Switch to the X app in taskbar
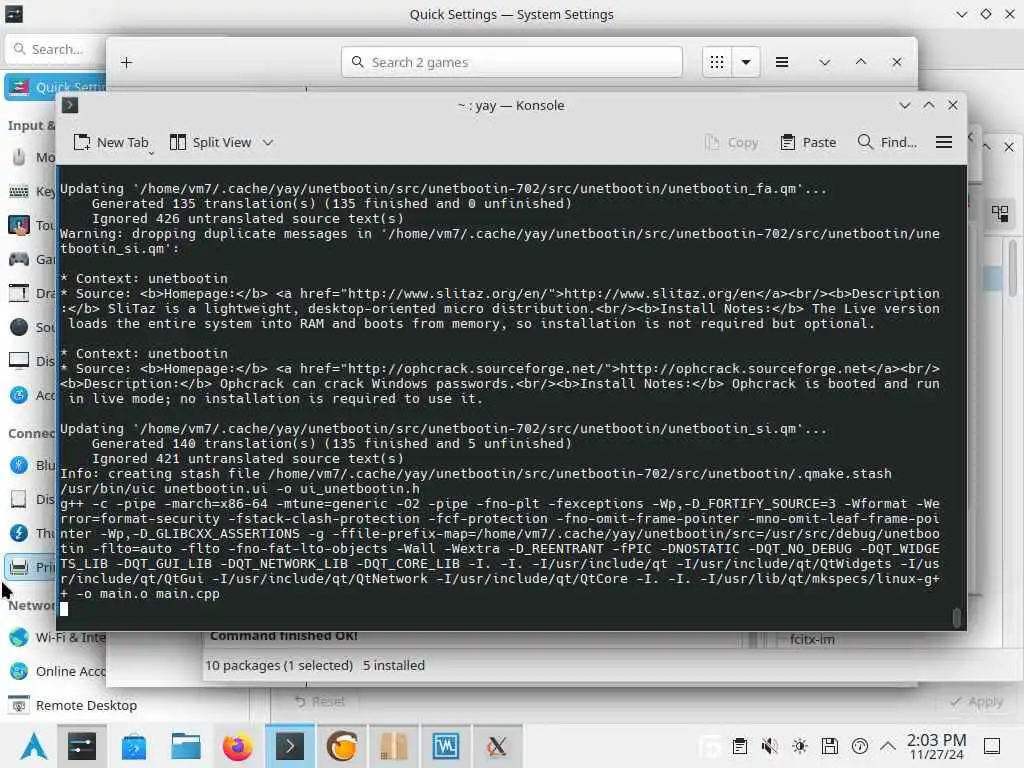This screenshot has height=768, width=1024. pyautogui.click(x=497, y=746)
